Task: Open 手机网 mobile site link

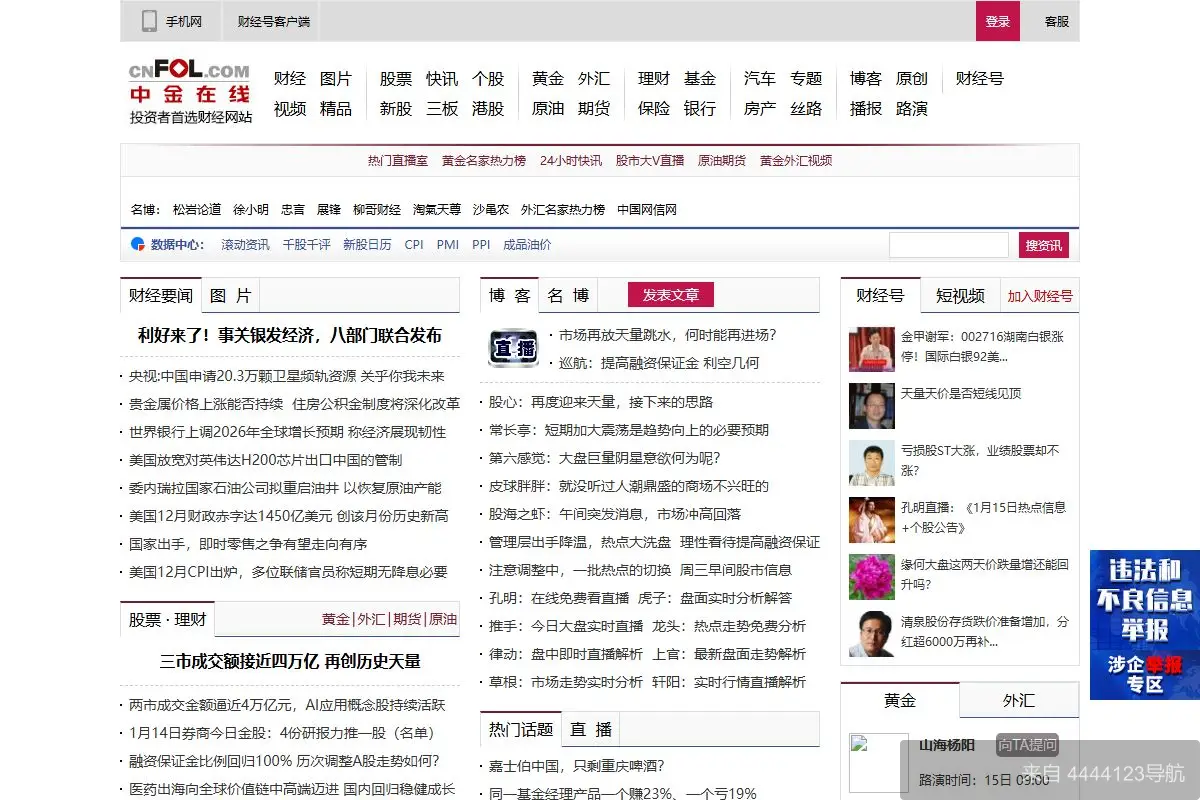Action: (184, 21)
